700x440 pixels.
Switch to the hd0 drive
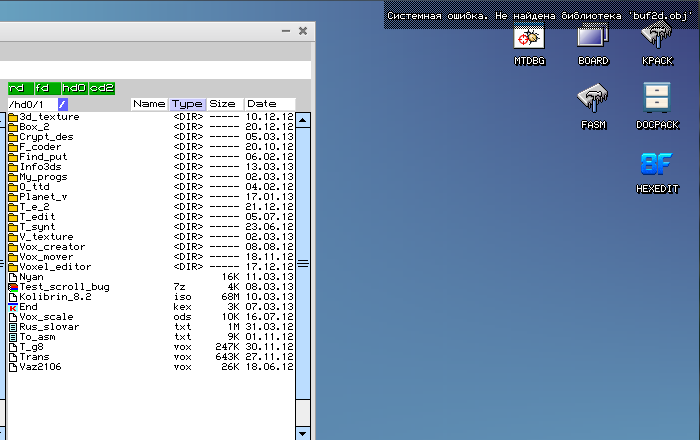coord(74,88)
